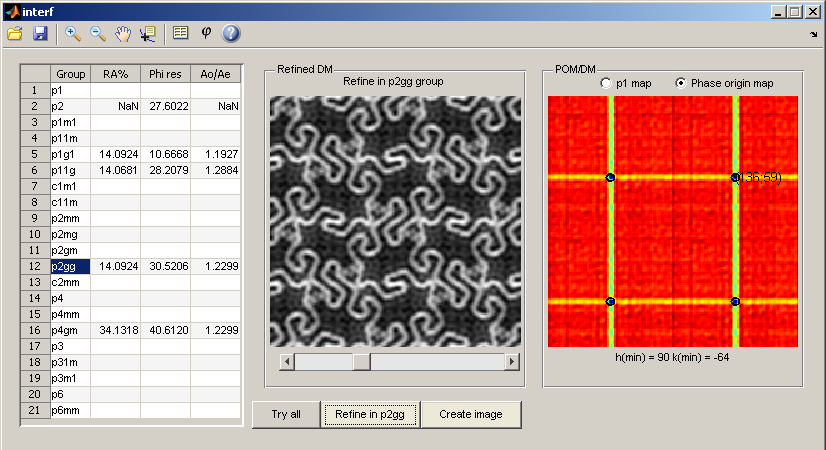The image size is (826, 450).
Task: Select the pan hand tool
Action: (x=123, y=34)
